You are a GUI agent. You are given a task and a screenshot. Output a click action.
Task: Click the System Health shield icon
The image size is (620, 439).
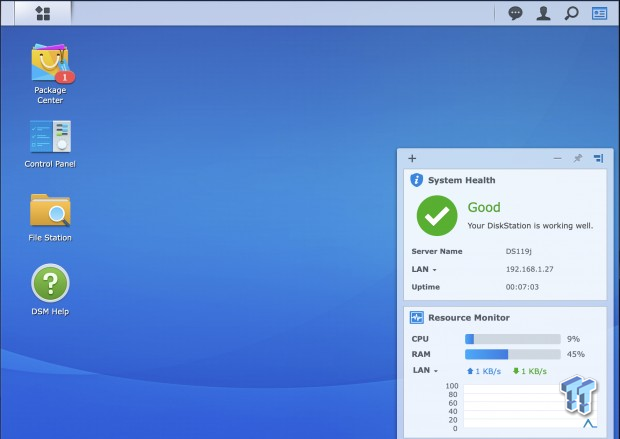(x=416, y=180)
